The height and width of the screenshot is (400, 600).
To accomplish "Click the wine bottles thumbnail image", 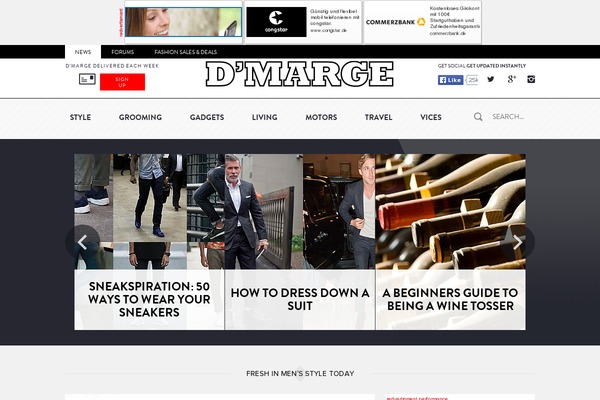I will 451,212.
